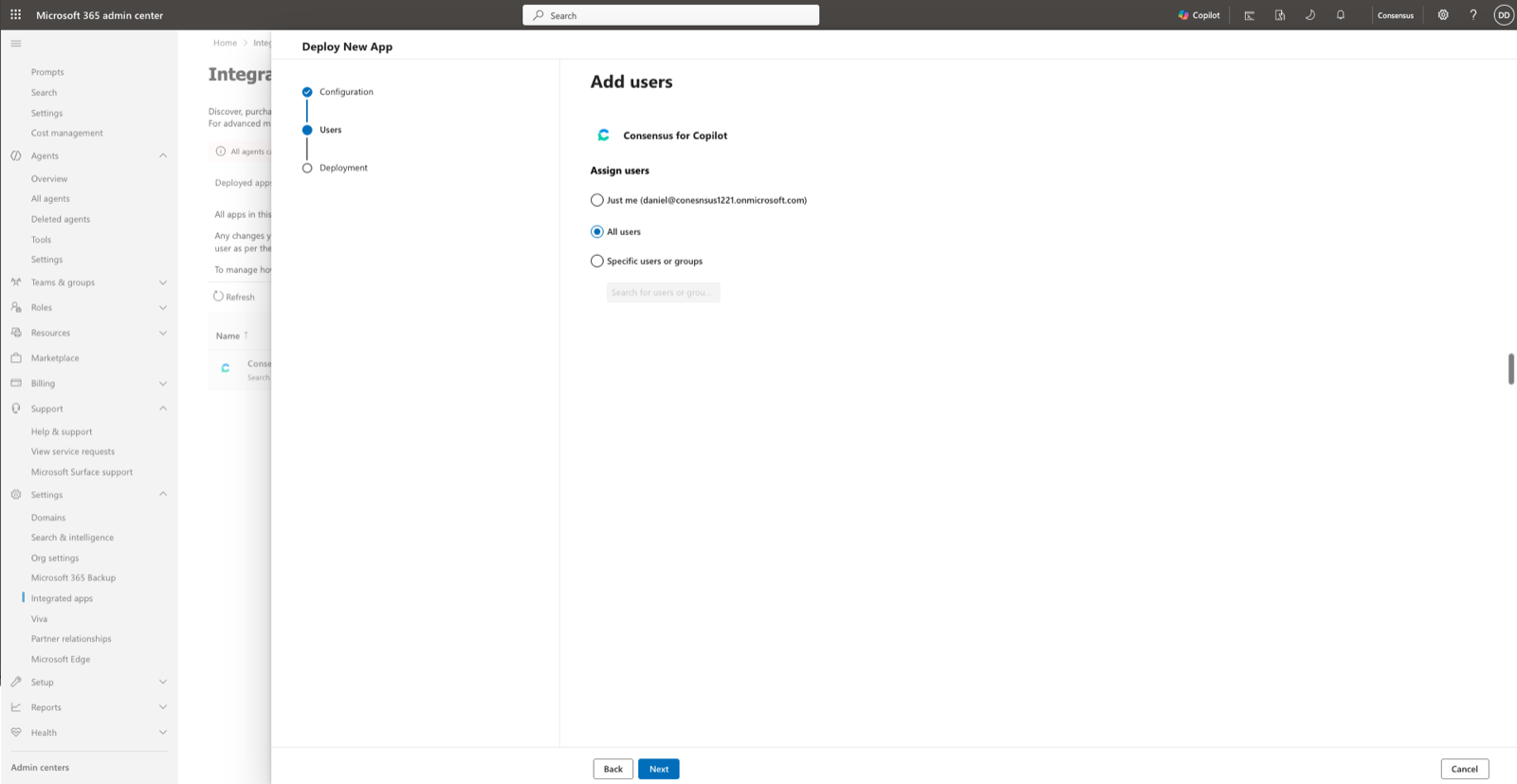Open notifications bell icon

[x=1341, y=15]
